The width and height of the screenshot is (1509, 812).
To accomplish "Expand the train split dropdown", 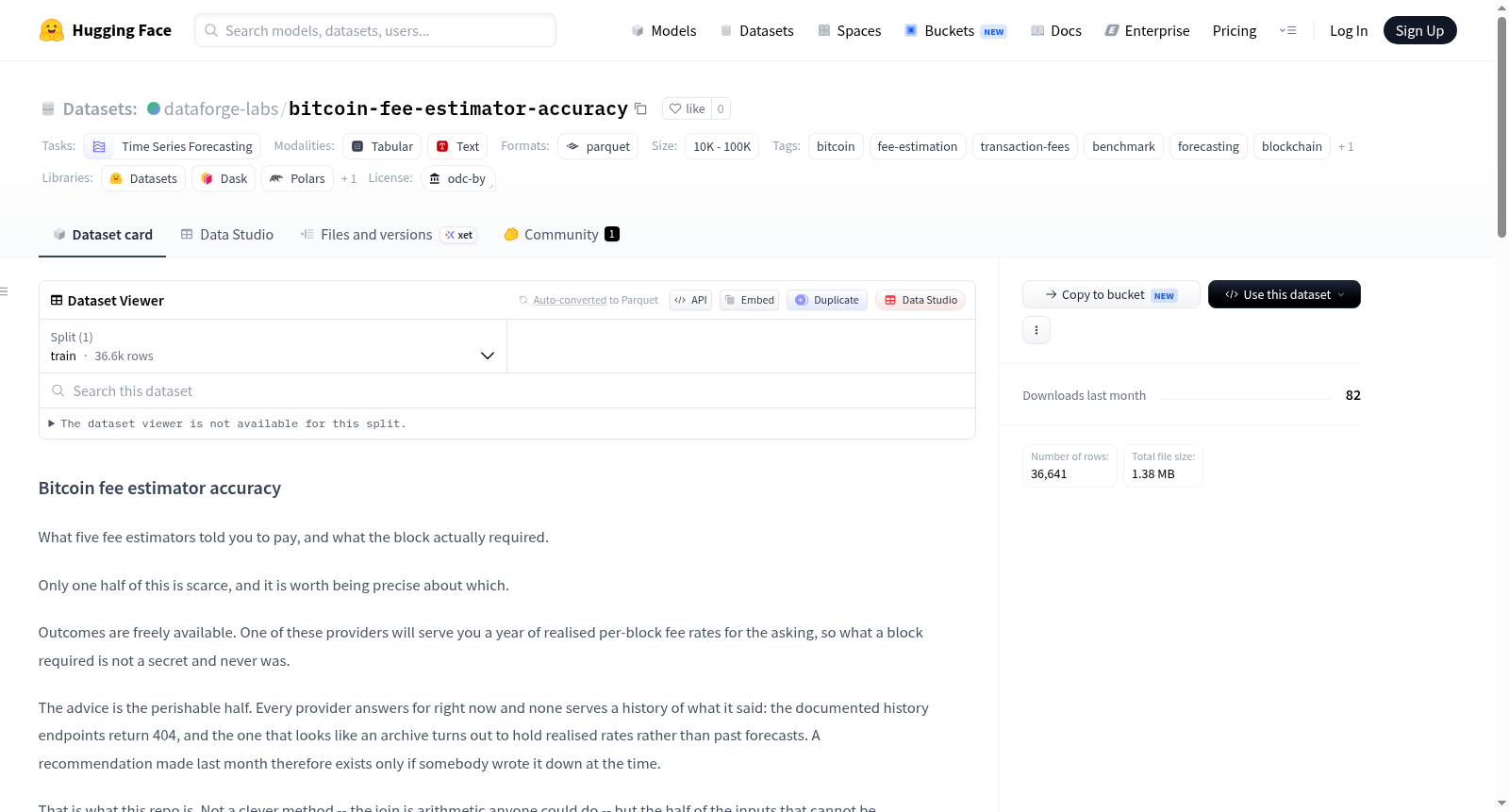I will (273, 346).
